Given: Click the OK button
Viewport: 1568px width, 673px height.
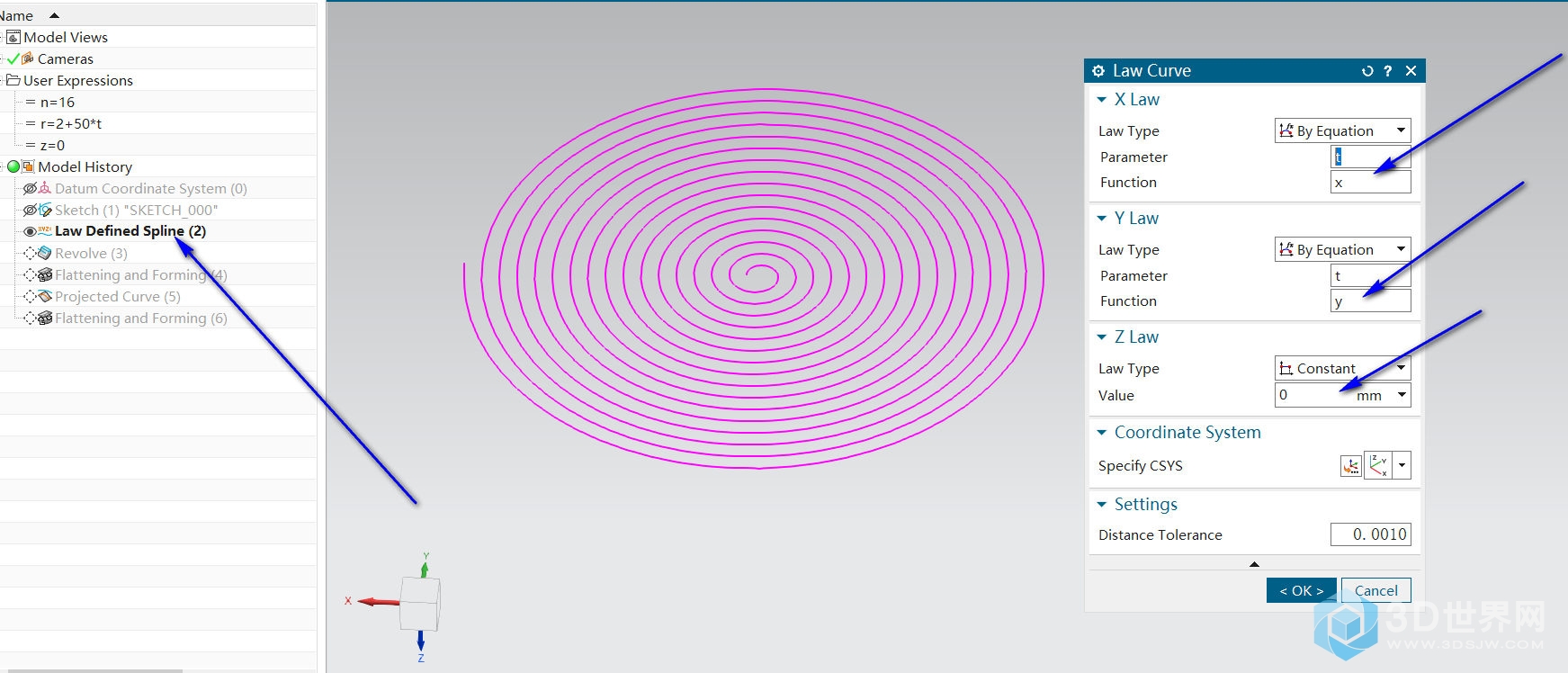Looking at the screenshot, I should point(1301,590).
